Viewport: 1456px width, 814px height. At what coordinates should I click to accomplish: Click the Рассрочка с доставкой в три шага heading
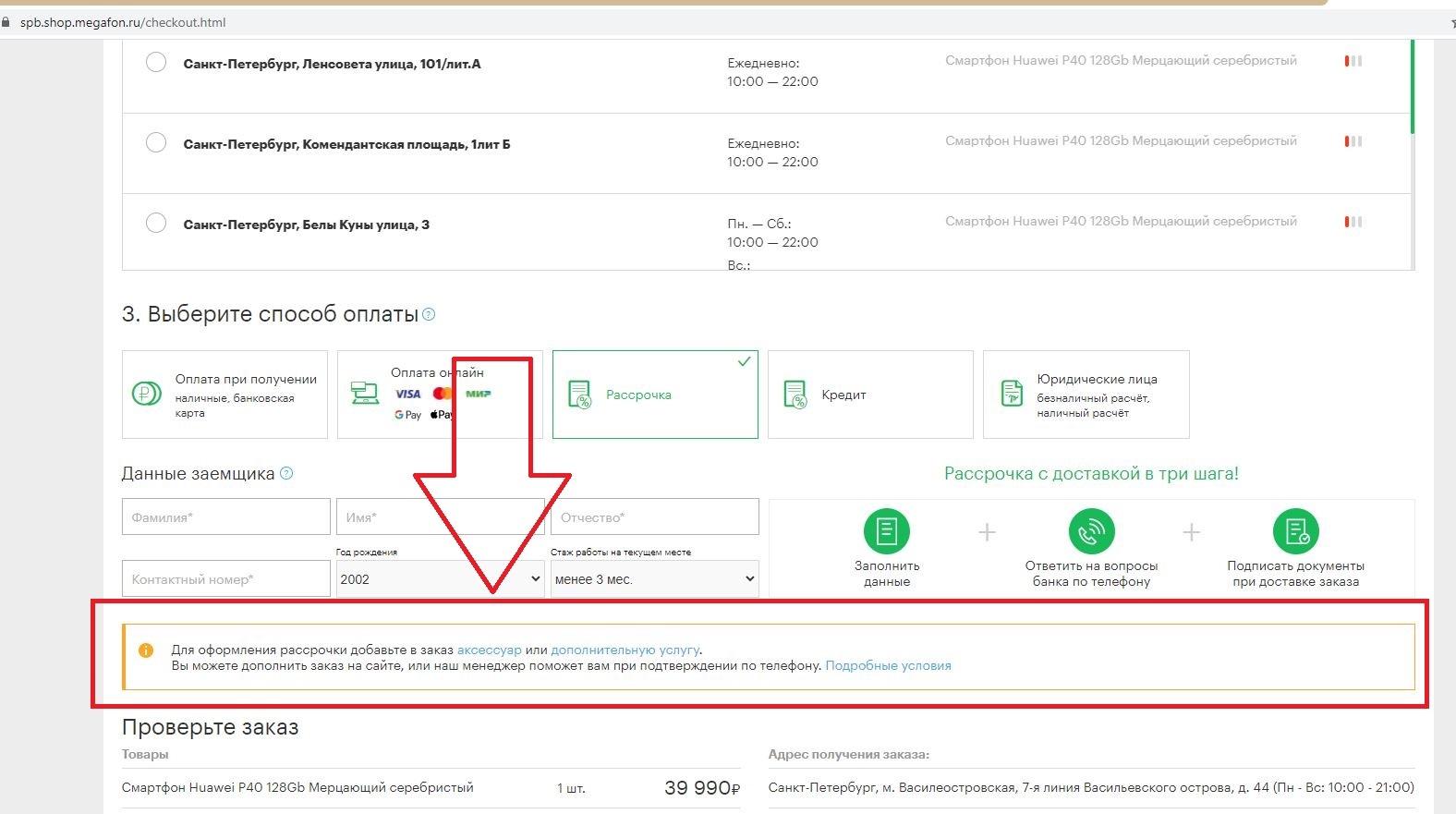pyautogui.click(x=1091, y=474)
